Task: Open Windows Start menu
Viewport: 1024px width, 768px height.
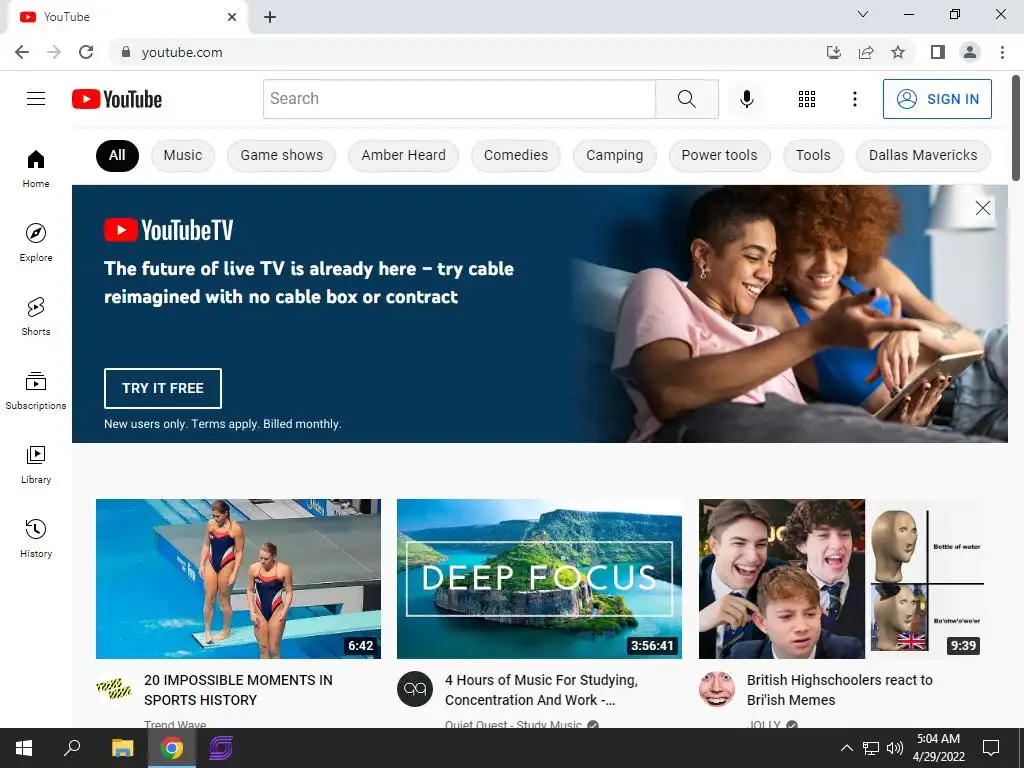Action: (24, 748)
